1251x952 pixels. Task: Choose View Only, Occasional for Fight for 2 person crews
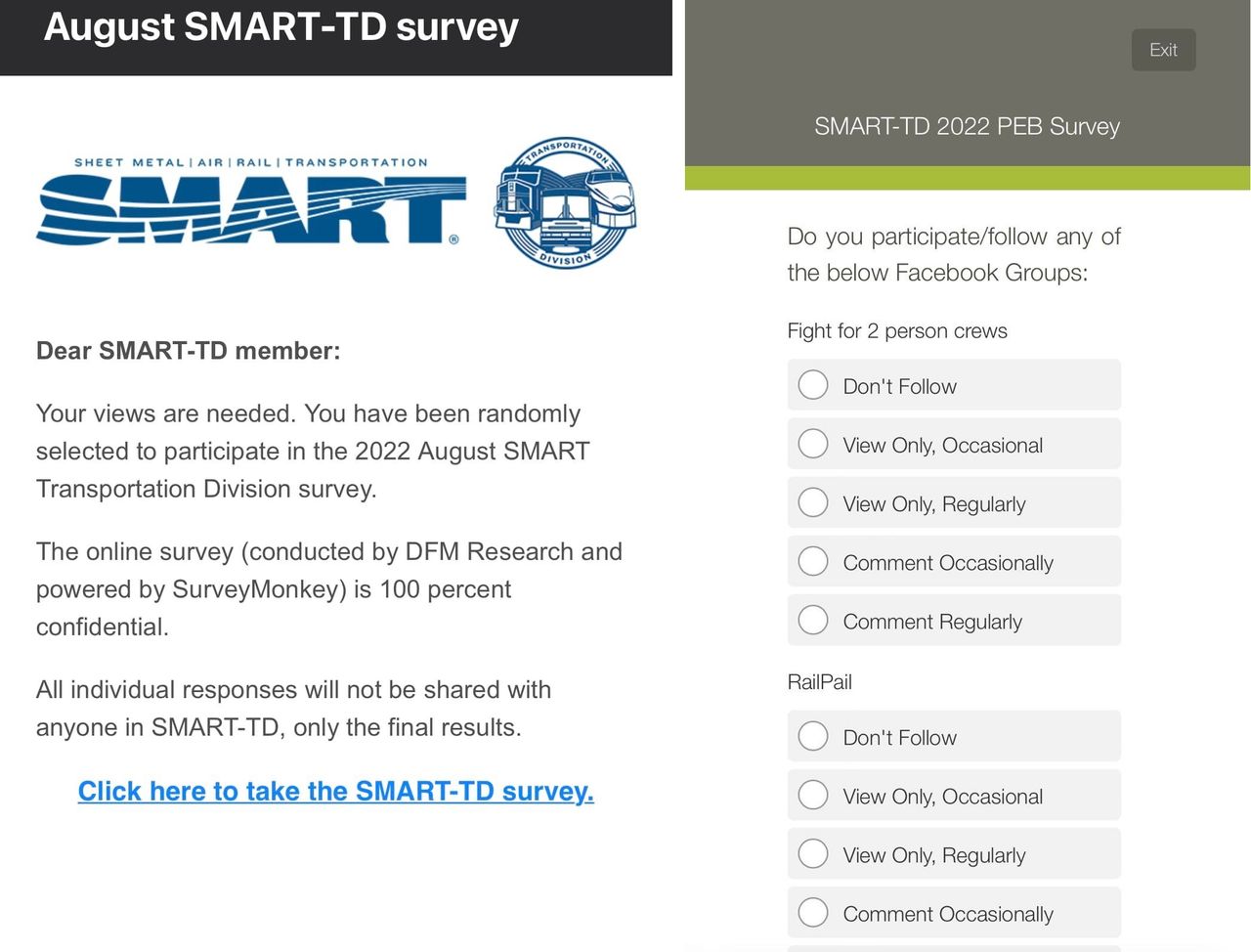(x=813, y=444)
